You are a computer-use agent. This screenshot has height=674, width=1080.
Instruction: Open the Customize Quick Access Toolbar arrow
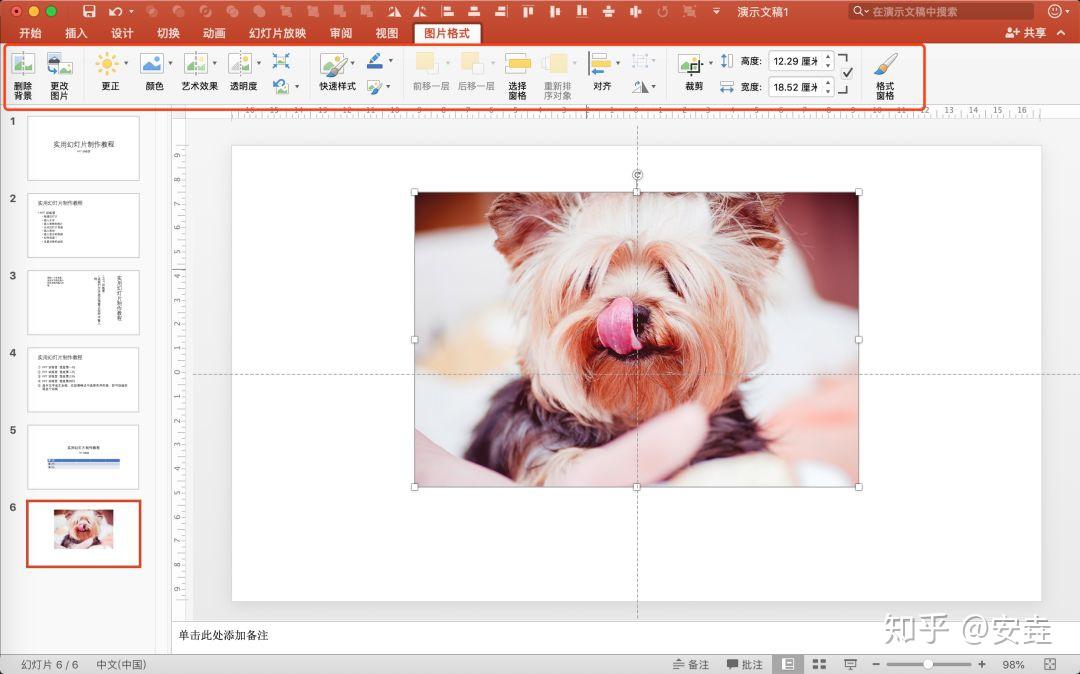click(717, 11)
